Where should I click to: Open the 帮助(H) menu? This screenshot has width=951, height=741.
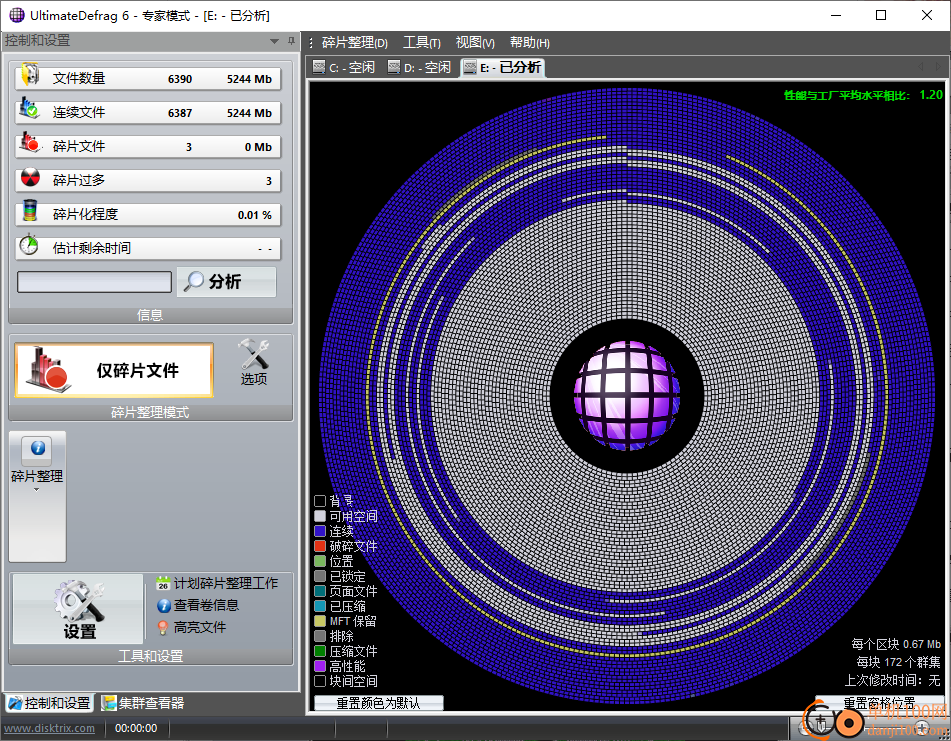coord(529,42)
